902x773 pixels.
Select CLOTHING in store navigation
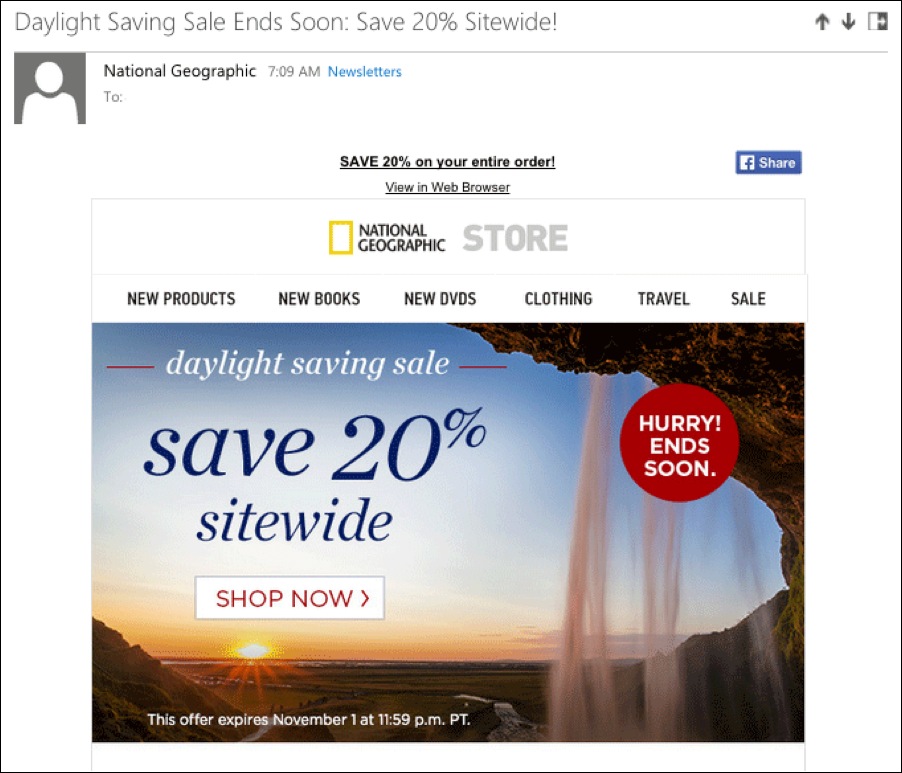click(x=558, y=299)
